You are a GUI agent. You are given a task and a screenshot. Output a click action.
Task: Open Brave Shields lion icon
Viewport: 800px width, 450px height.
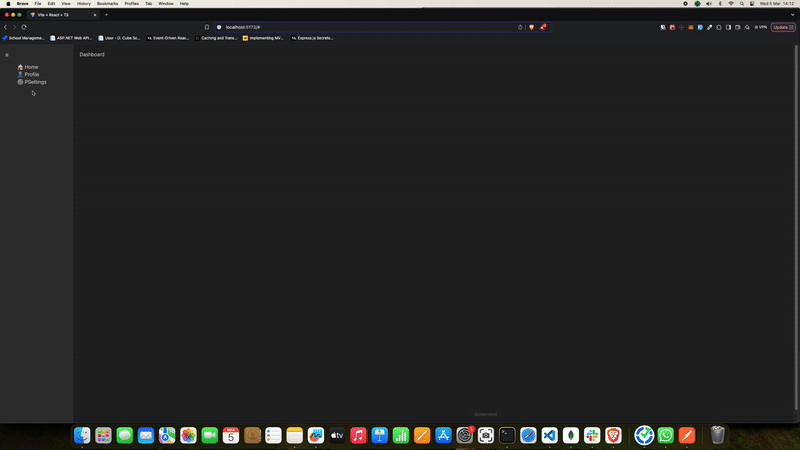tap(532, 27)
